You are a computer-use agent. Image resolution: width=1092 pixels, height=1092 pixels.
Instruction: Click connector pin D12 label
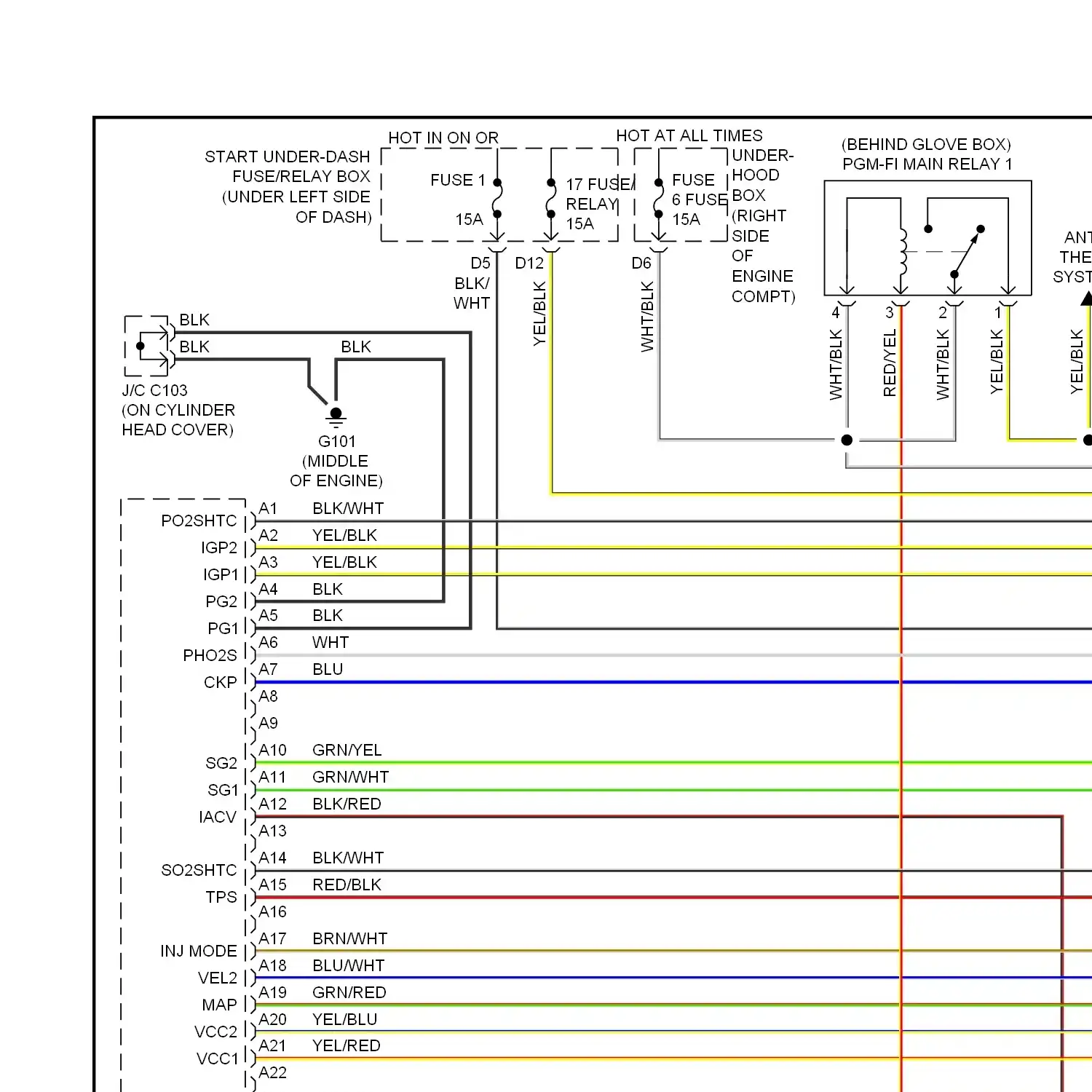[x=529, y=263]
